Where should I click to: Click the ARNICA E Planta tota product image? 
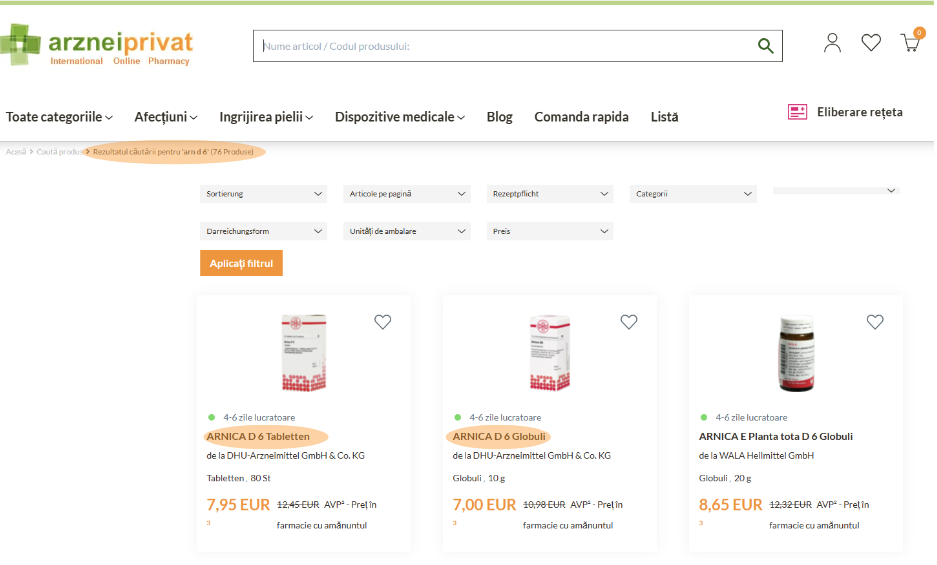795,354
